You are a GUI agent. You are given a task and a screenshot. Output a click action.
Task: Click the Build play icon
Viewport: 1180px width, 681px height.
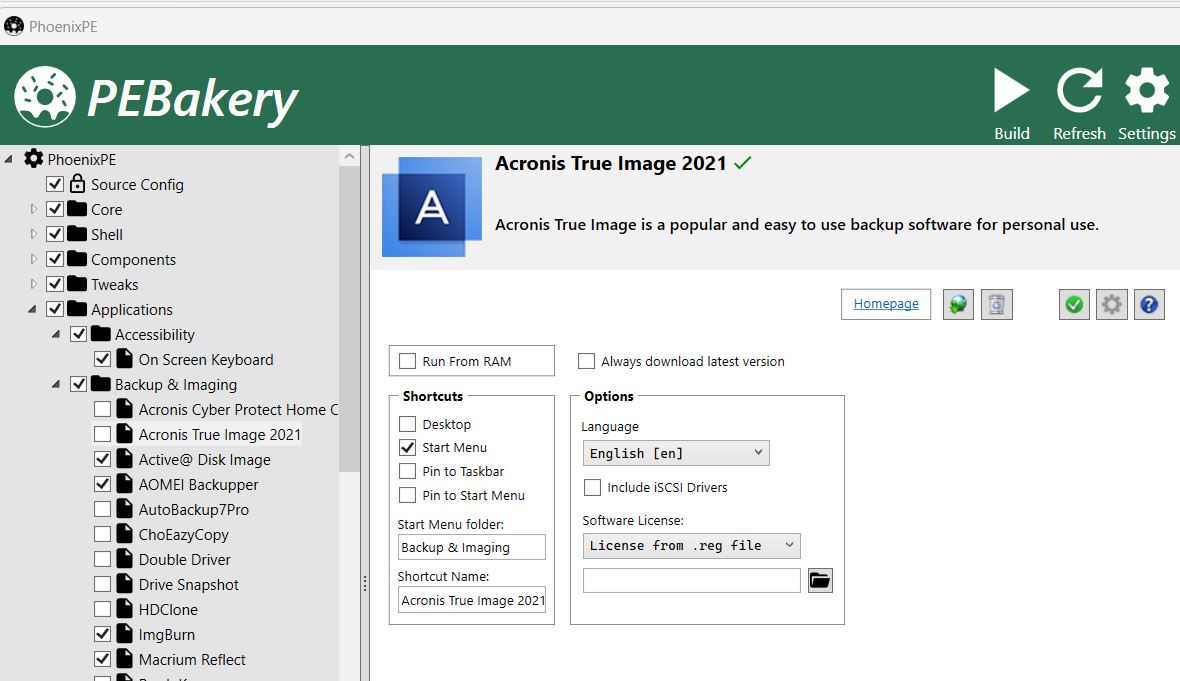(1011, 93)
